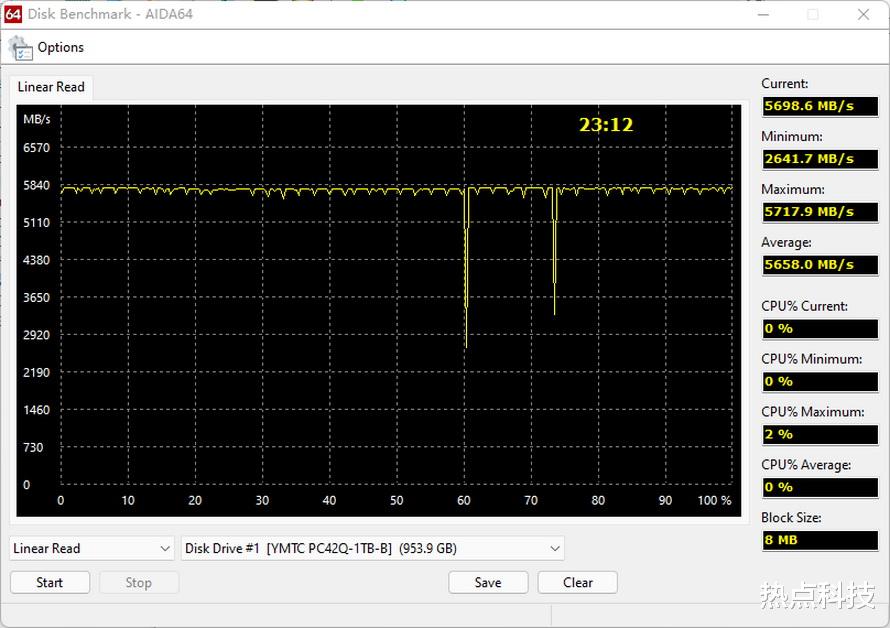Click the 23:12 elapsed timer in graph

tap(606, 125)
